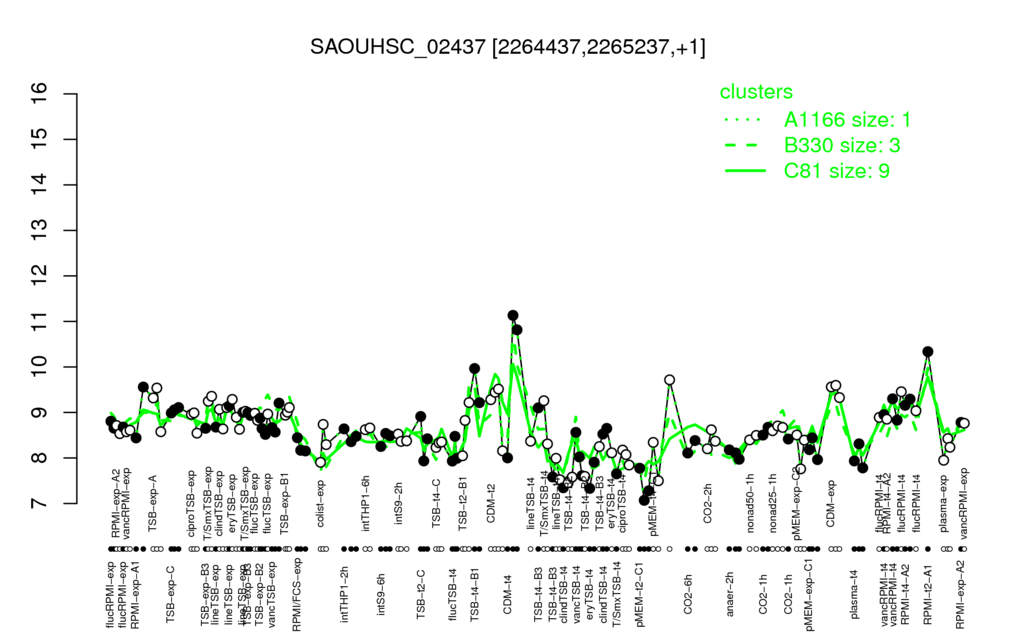Click y-axis tick label 11
Viewport: 1024px width, 640px height.
click(39, 321)
